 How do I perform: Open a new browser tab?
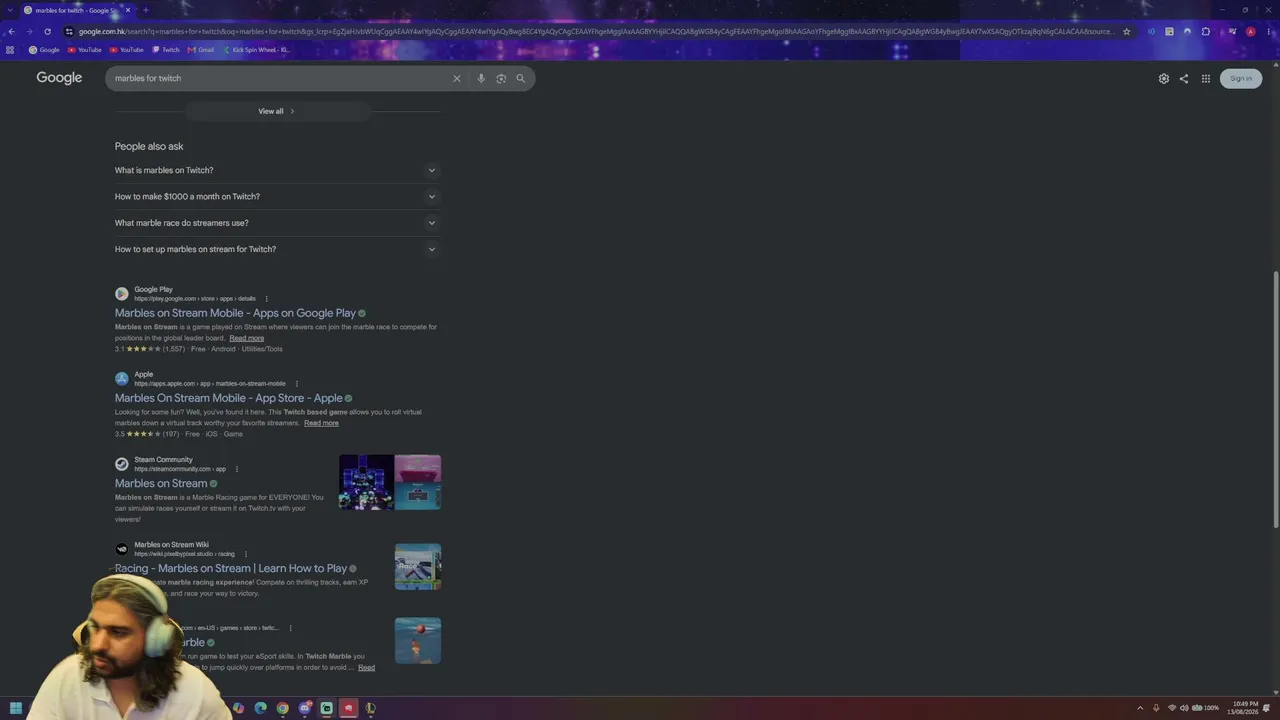click(x=145, y=10)
